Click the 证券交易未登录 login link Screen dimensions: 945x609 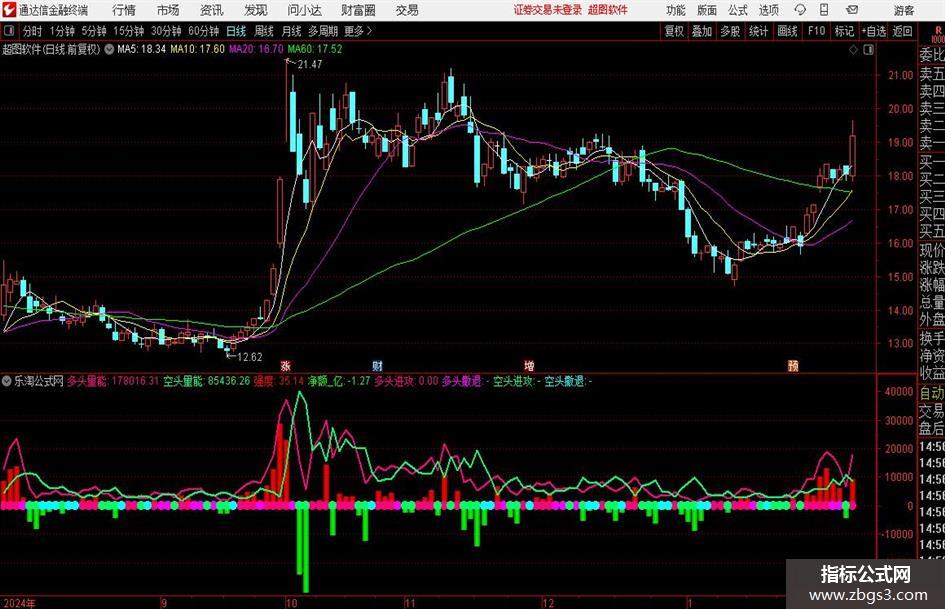coord(548,10)
